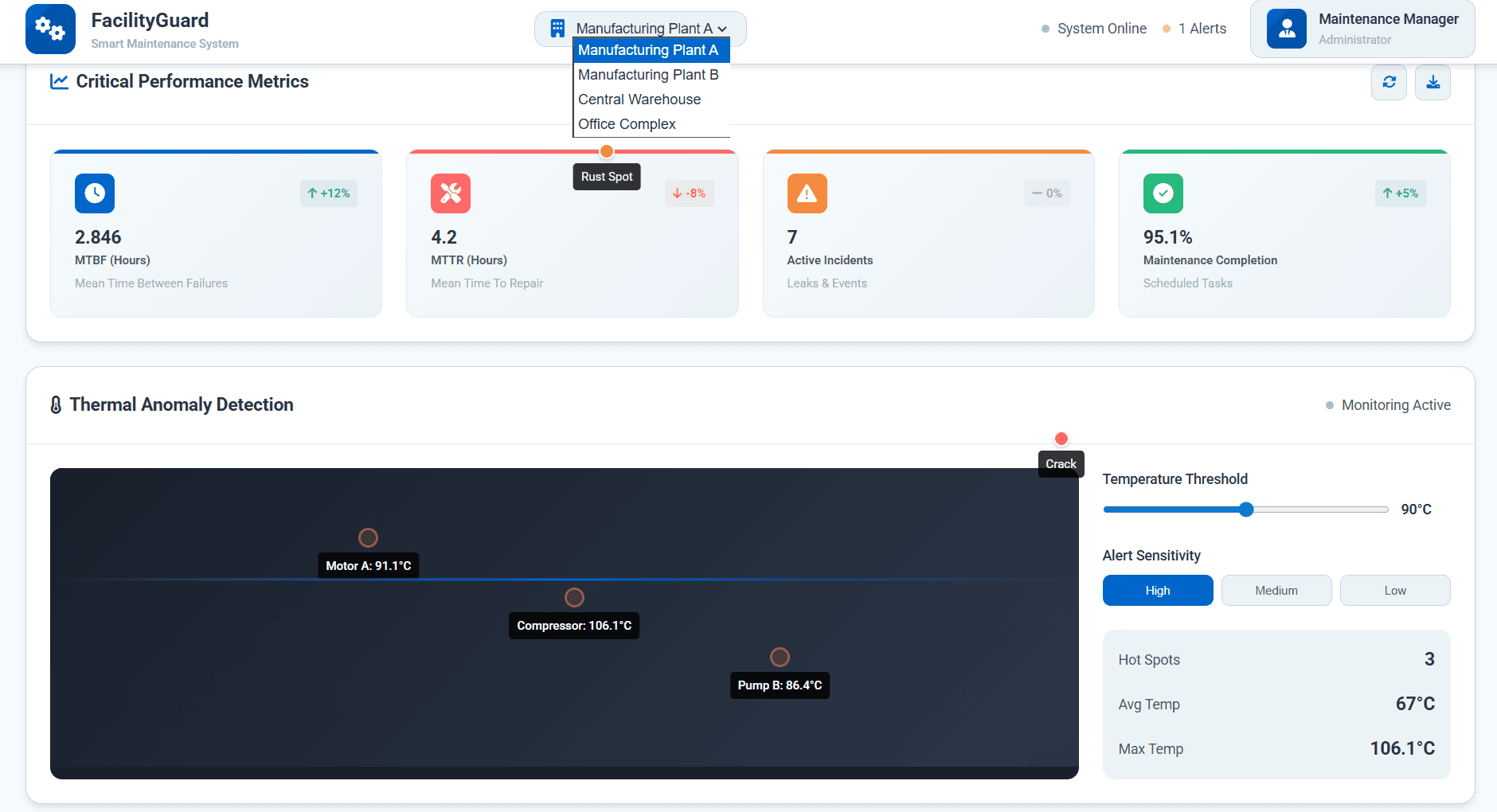Click the MTTR wrench tools icon
Screen dimensions: 1497x812
click(x=451, y=193)
